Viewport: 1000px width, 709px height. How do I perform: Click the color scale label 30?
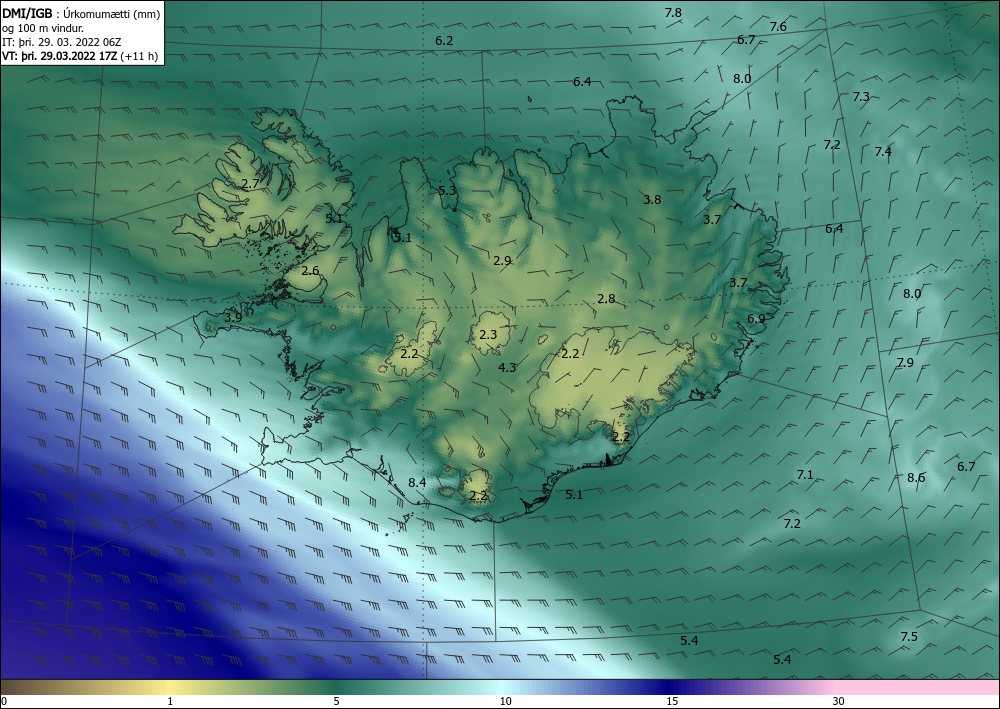pos(839,702)
